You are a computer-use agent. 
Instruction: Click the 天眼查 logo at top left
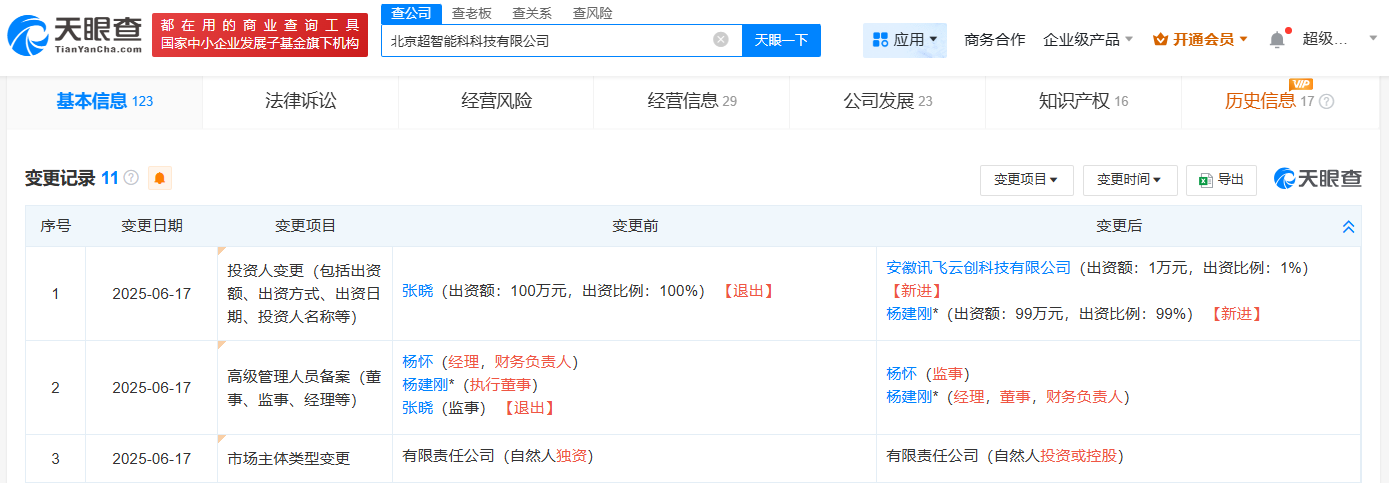(75, 35)
